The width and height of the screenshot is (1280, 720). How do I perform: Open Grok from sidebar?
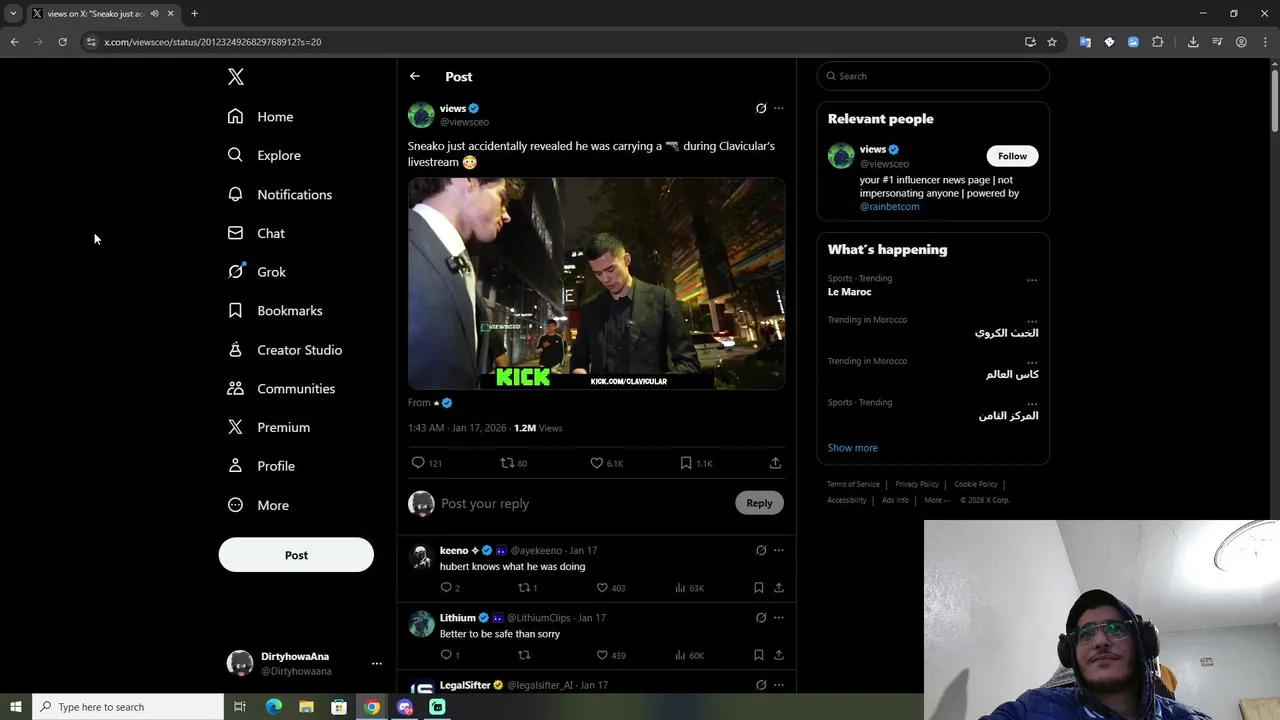coord(257,272)
